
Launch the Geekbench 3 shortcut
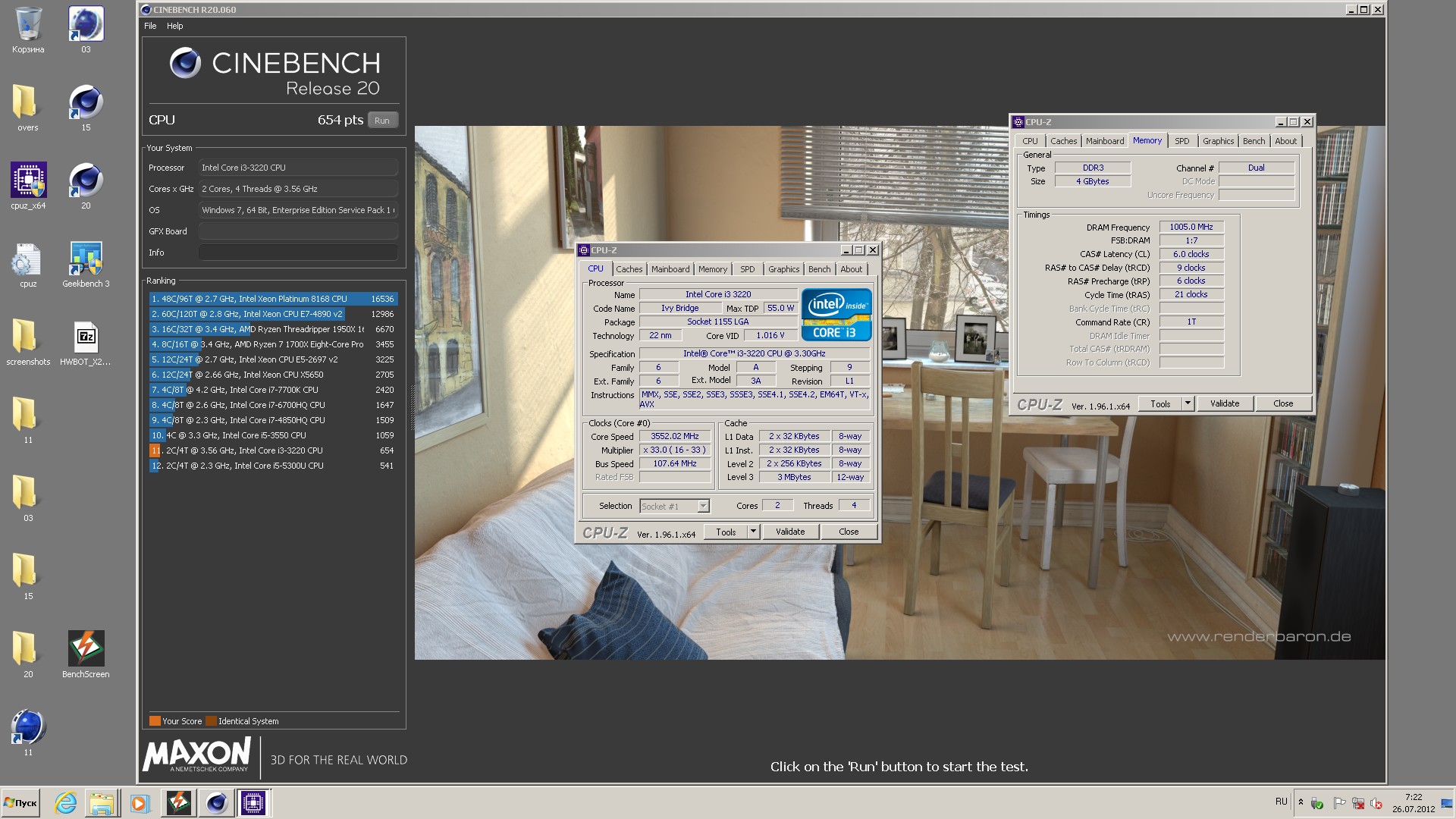click(86, 265)
